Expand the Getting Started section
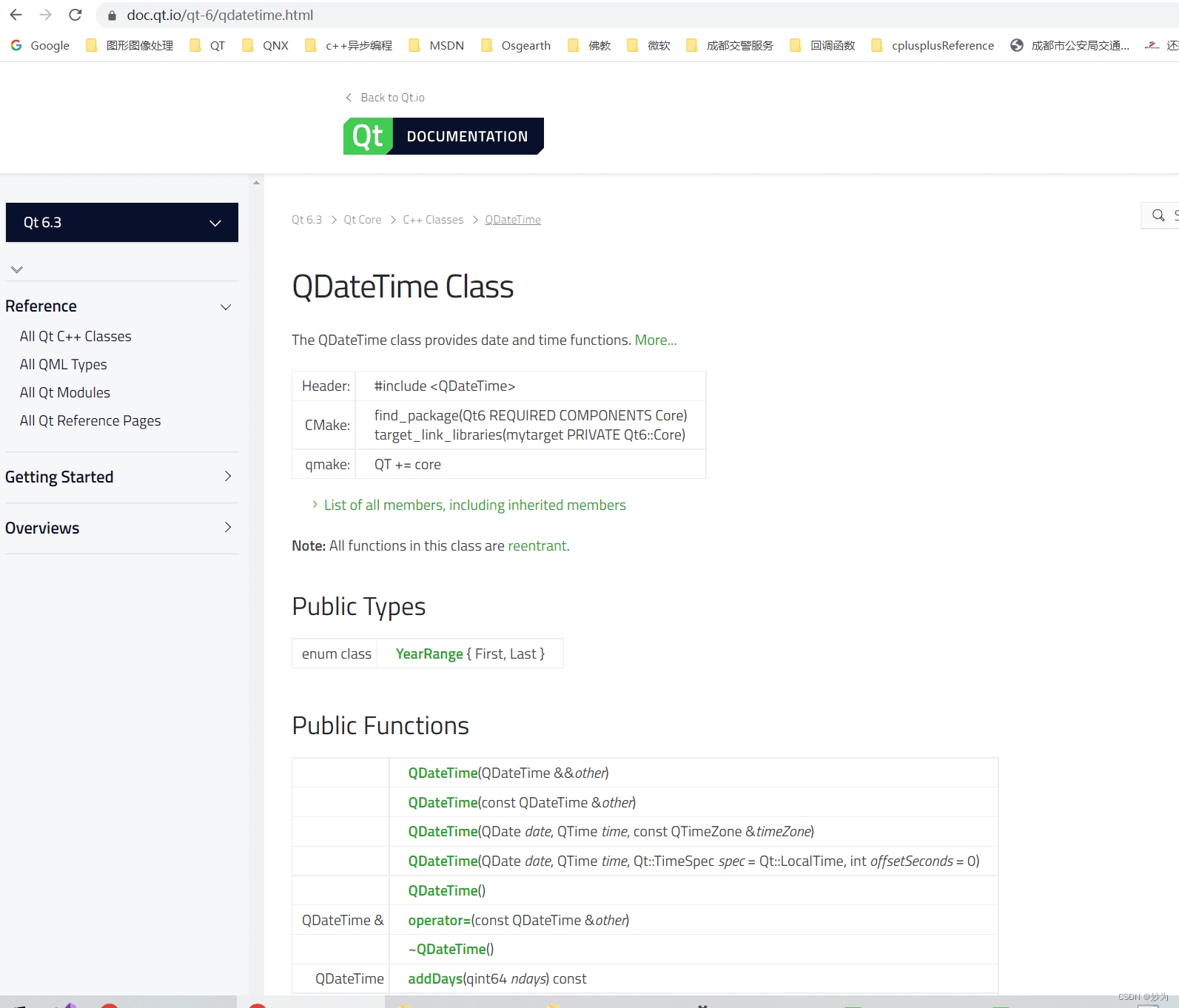This screenshot has height=1008, width=1179. tap(227, 477)
